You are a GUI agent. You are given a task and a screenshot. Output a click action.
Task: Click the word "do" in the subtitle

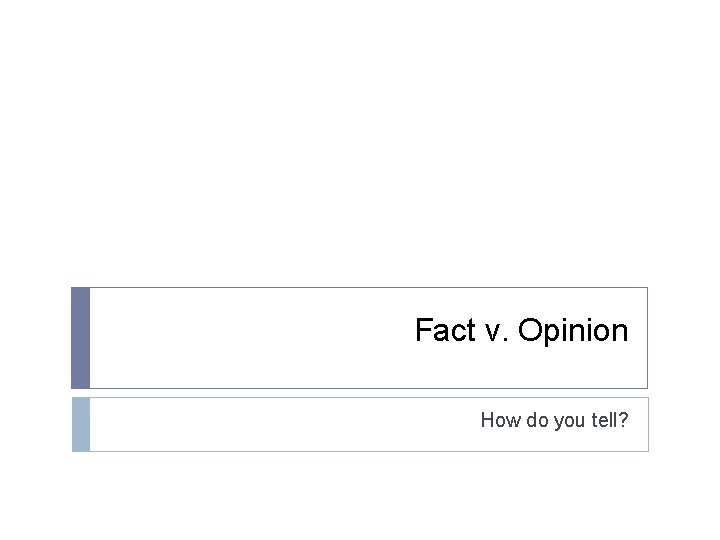(532, 420)
